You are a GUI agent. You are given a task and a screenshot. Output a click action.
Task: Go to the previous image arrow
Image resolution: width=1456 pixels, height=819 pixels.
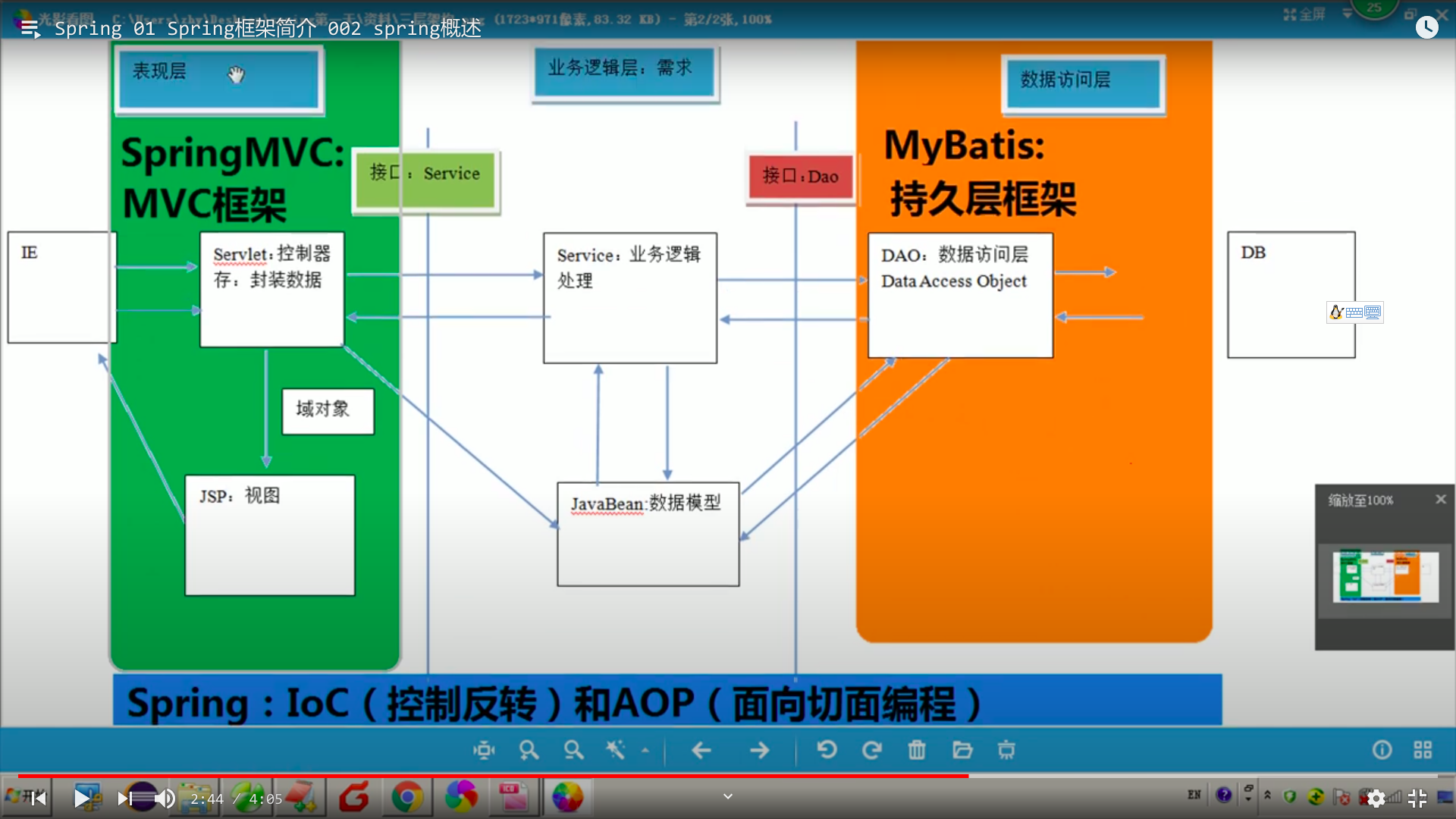701,751
